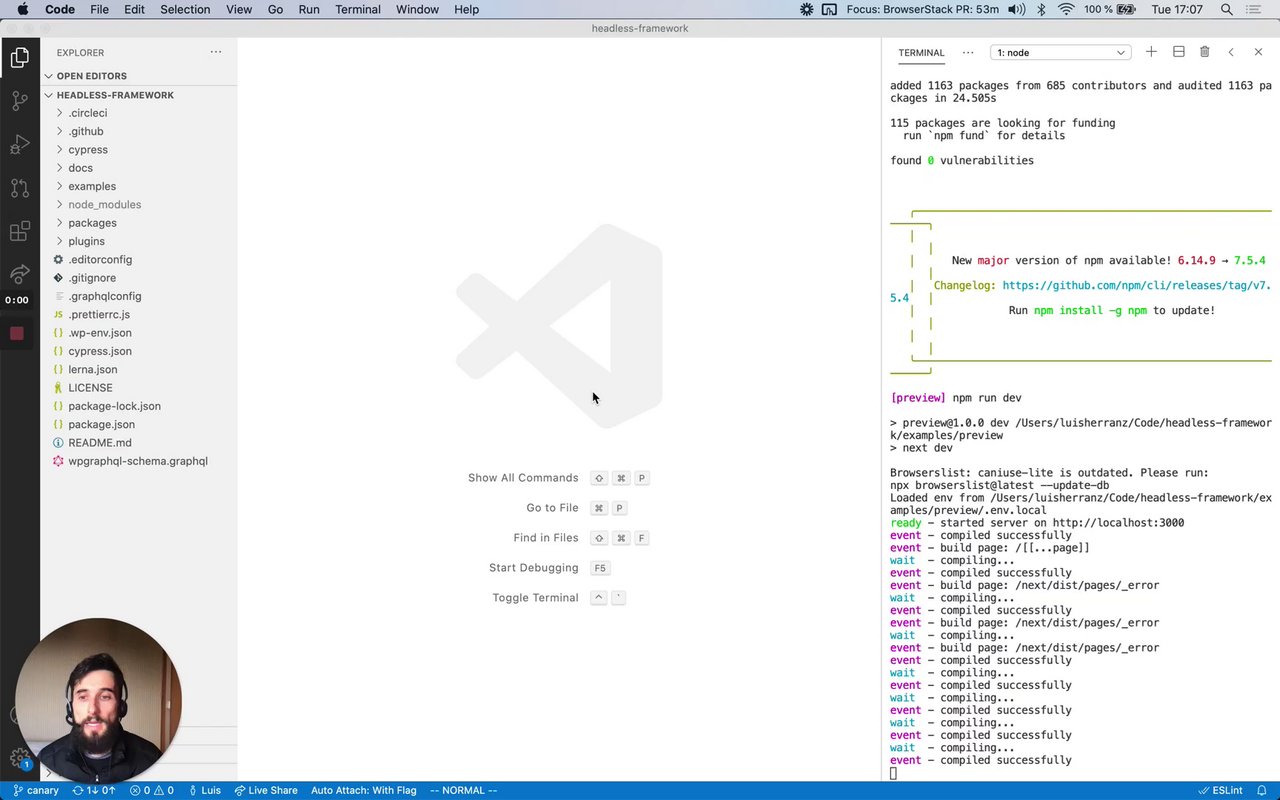Open the terminal panel's more actions menu

967,52
